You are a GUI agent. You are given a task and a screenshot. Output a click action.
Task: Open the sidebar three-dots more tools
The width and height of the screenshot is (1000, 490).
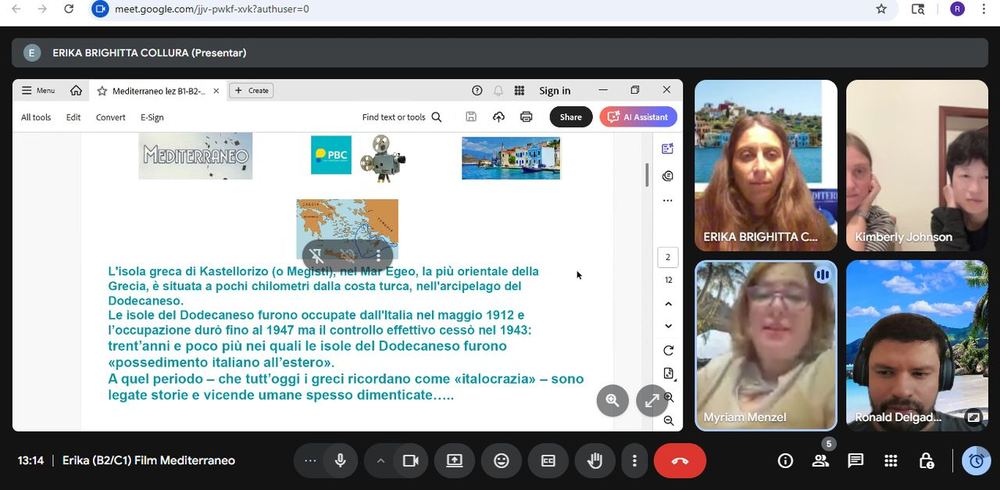click(x=668, y=200)
